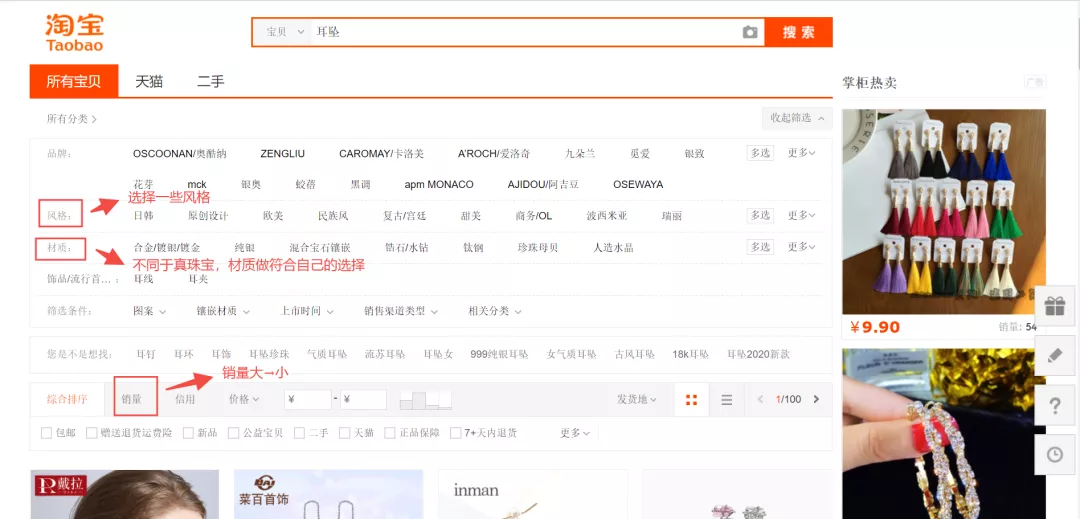
Task: Click 多选 in the 材质 row
Action: 760,246
